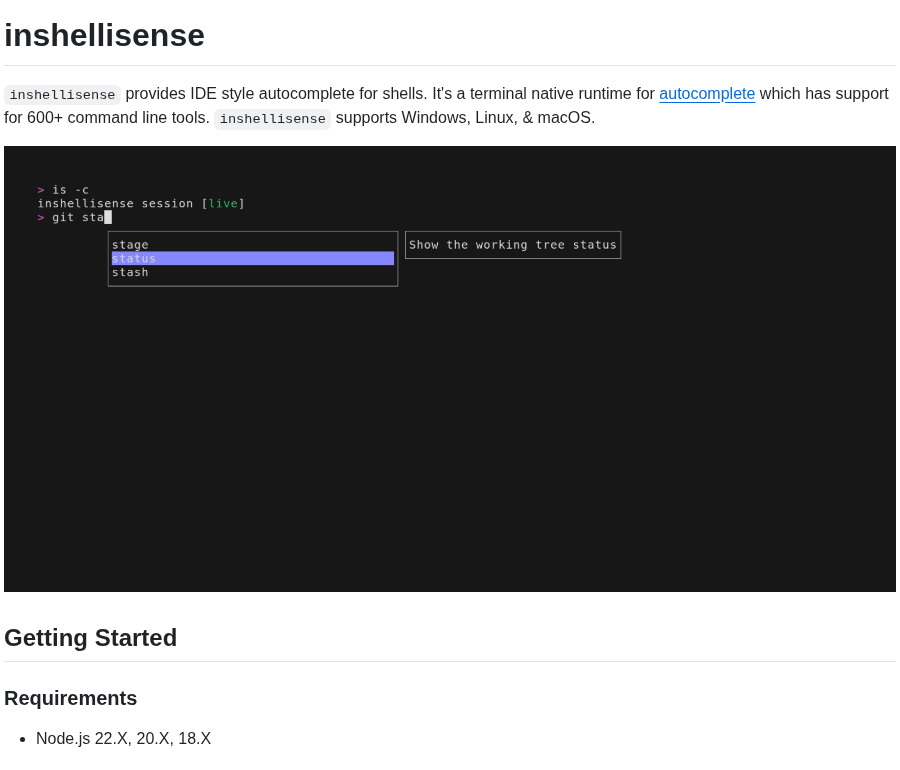Open the terminal demo image
This screenshot has height=770, width=900.
pyautogui.click(x=449, y=369)
